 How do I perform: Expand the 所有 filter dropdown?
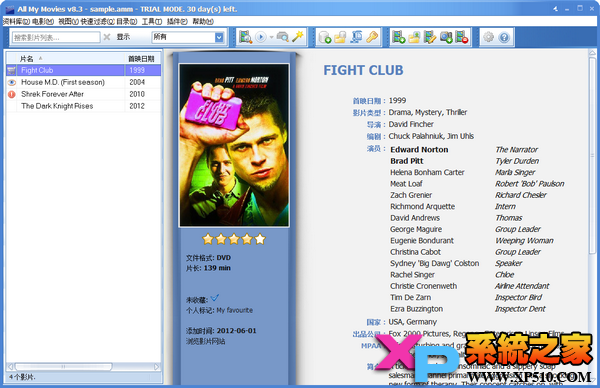(219, 37)
